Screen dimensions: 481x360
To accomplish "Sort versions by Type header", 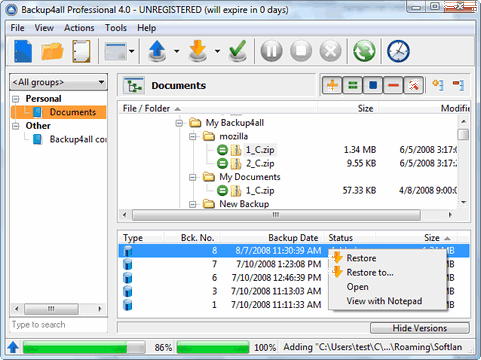I will click(141, 238).
